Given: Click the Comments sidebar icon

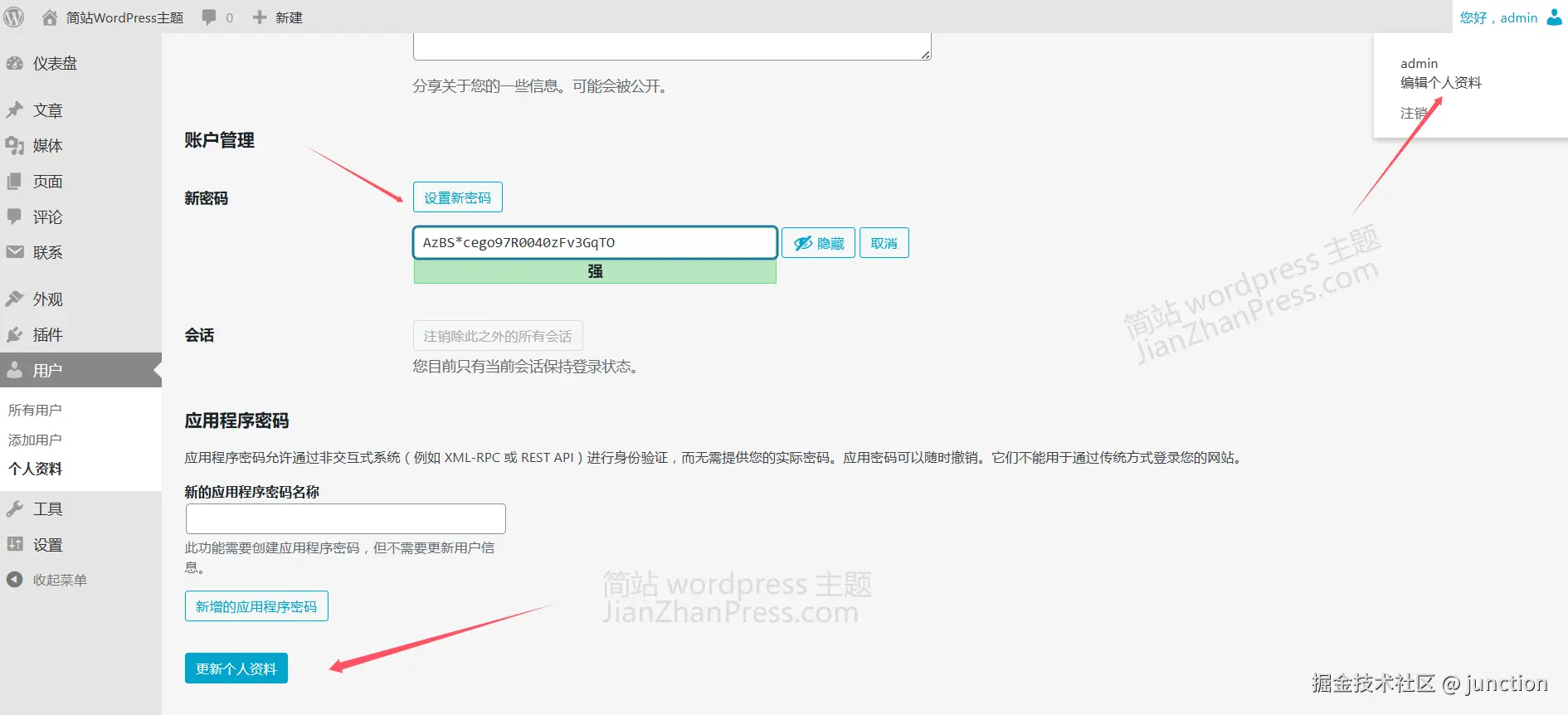Looking at the screenshot, I should (x=15, y=216).
